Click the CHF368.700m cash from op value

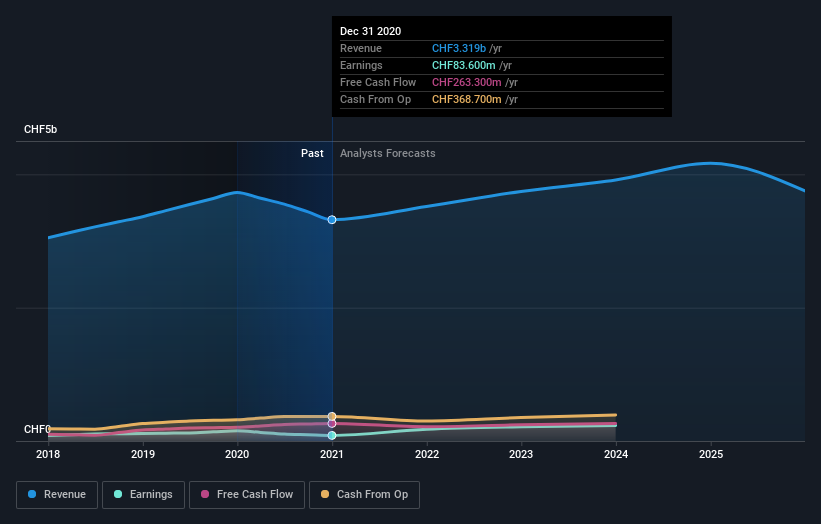(467, 99)
